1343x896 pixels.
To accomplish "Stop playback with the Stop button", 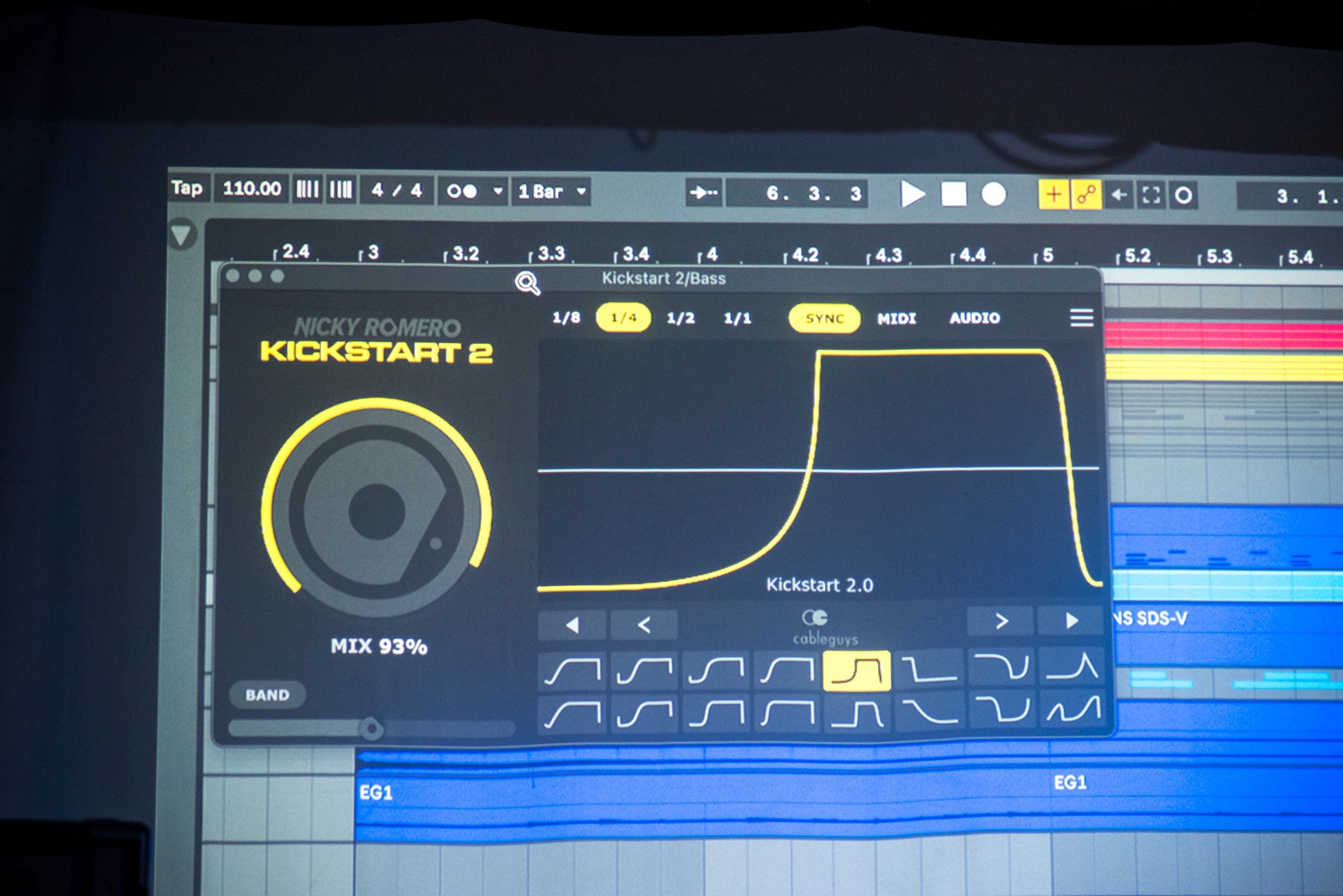I will (x=953, y=195).
